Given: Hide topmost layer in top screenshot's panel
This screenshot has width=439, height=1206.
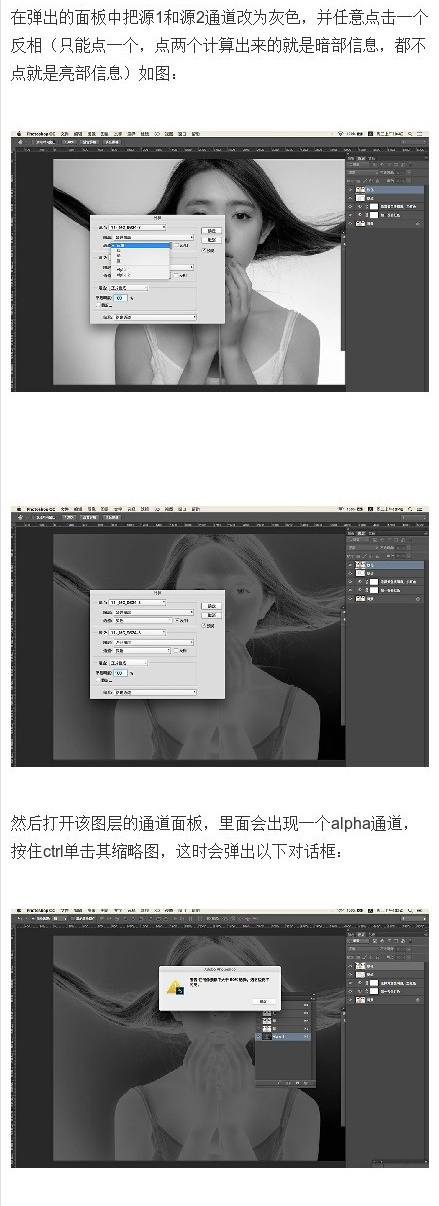Looking at the screenshot, I should point(350,189).
